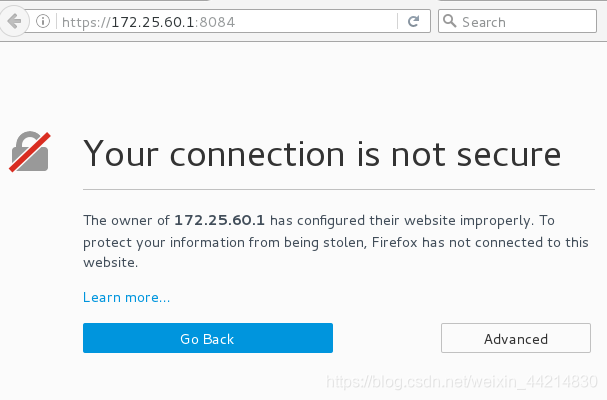Click the blog.csdn.net watermark text
Screen dimensions: 607x400
(462, 382)
